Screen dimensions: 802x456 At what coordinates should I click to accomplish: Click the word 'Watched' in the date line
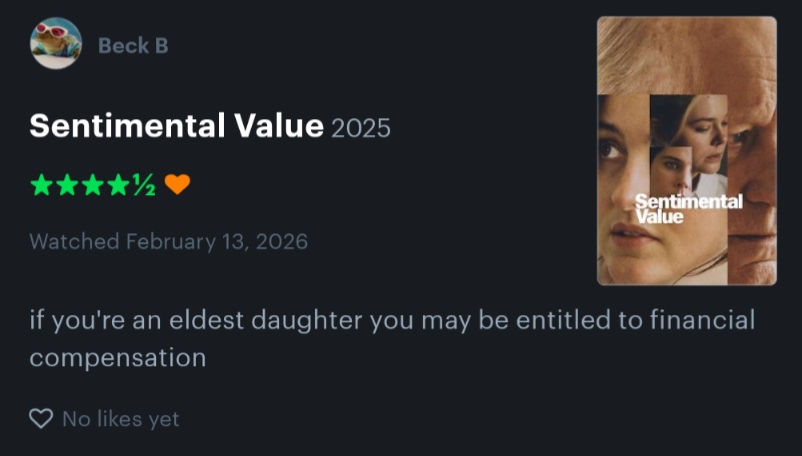click(74, 241)
